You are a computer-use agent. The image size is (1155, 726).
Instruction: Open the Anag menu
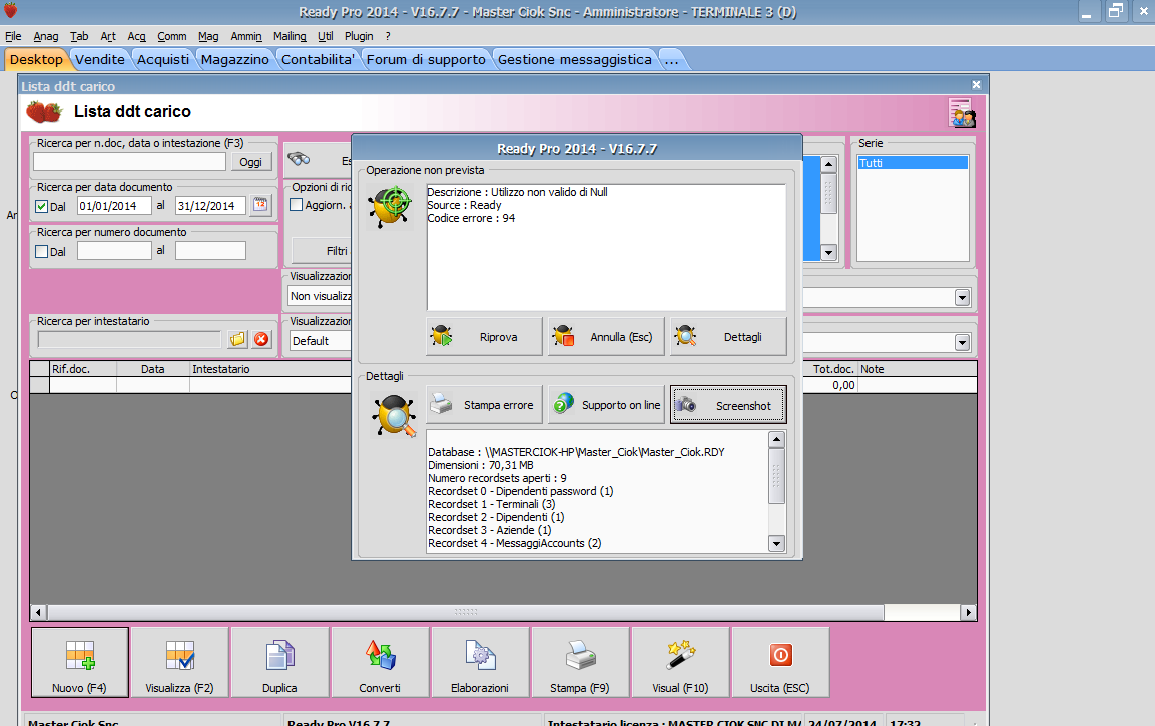click(46, 36)
